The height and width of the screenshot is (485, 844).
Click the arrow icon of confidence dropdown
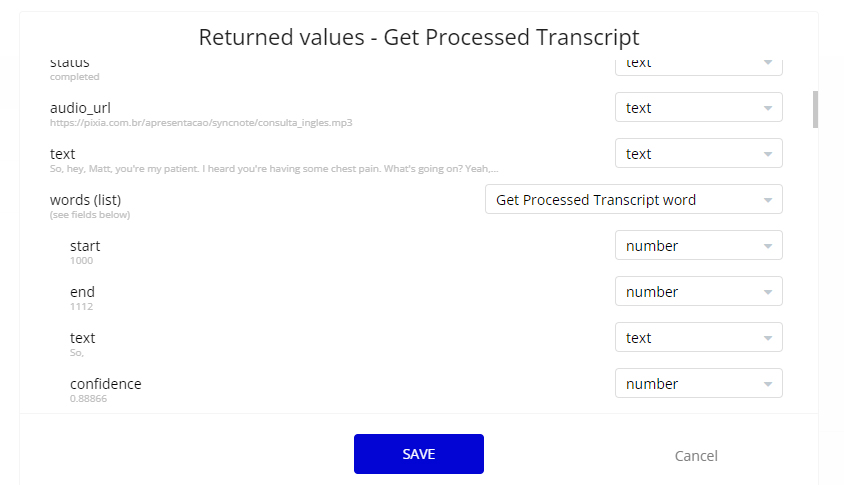click(x=768, y=384)
